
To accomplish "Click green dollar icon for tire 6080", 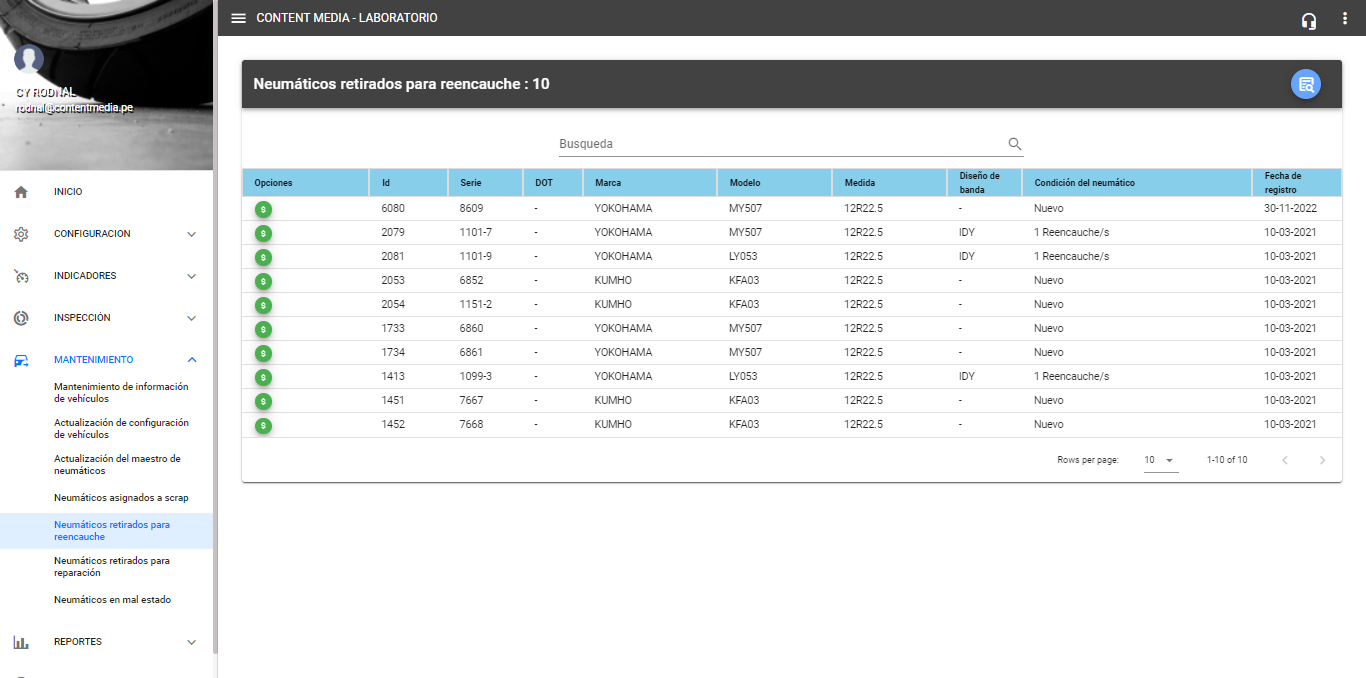I will (263, 209).
